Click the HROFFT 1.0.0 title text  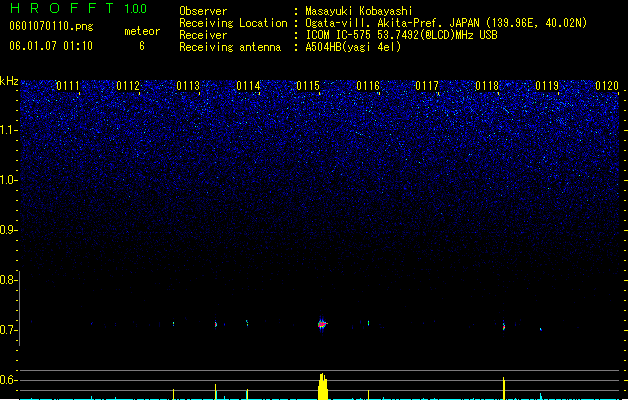point(78,8)
